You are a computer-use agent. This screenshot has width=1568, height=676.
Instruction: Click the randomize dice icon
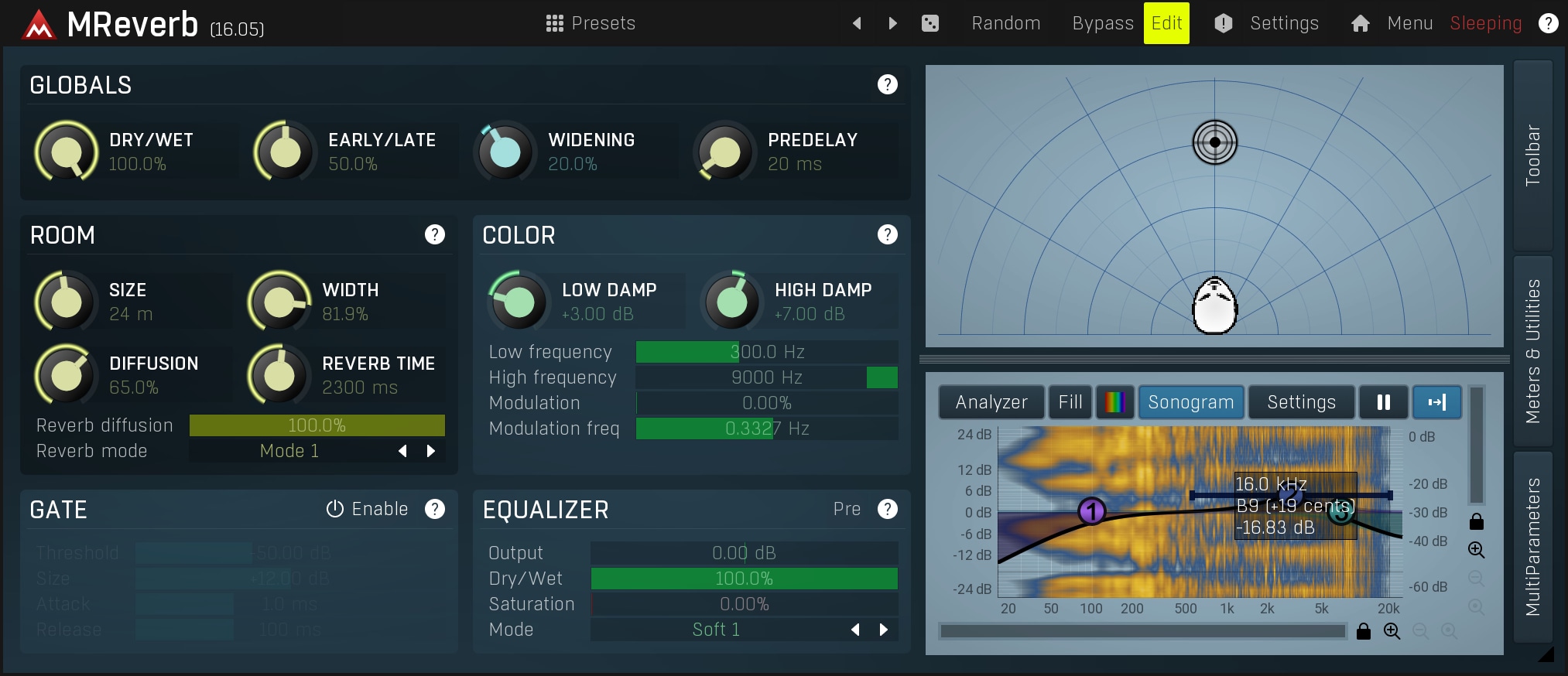[930, 23]
